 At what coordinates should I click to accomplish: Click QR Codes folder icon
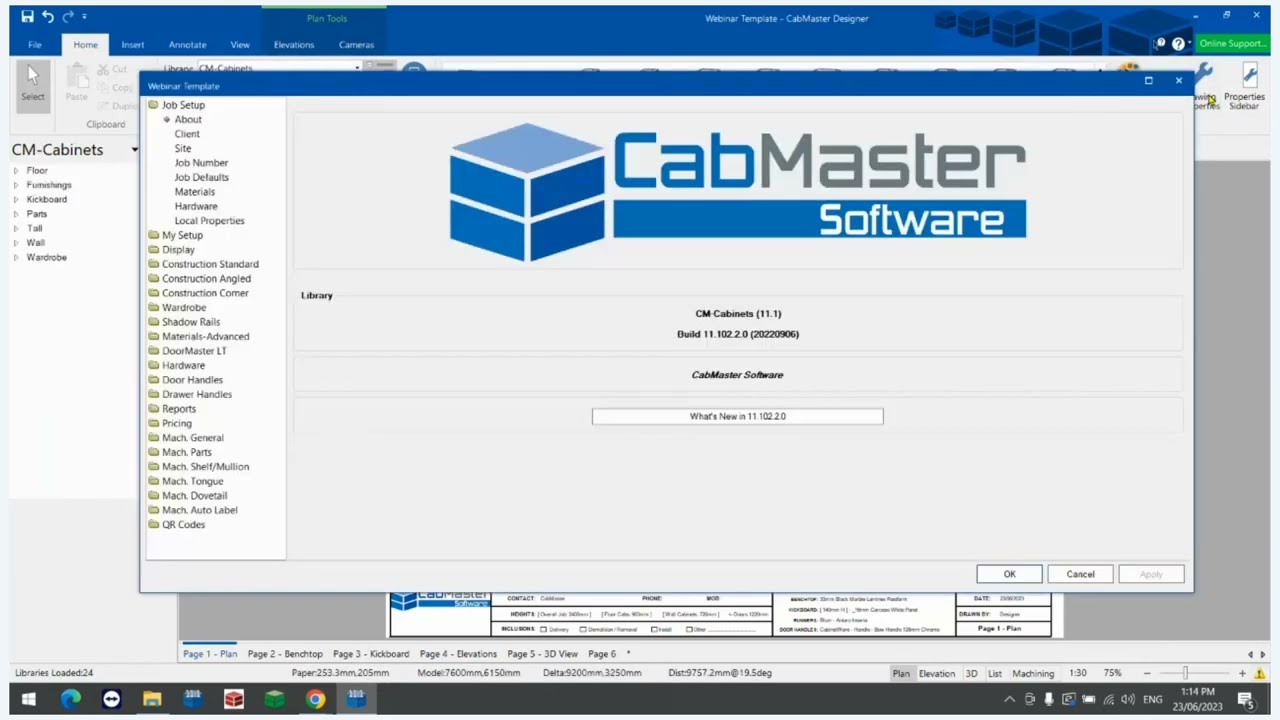point(154,525)
